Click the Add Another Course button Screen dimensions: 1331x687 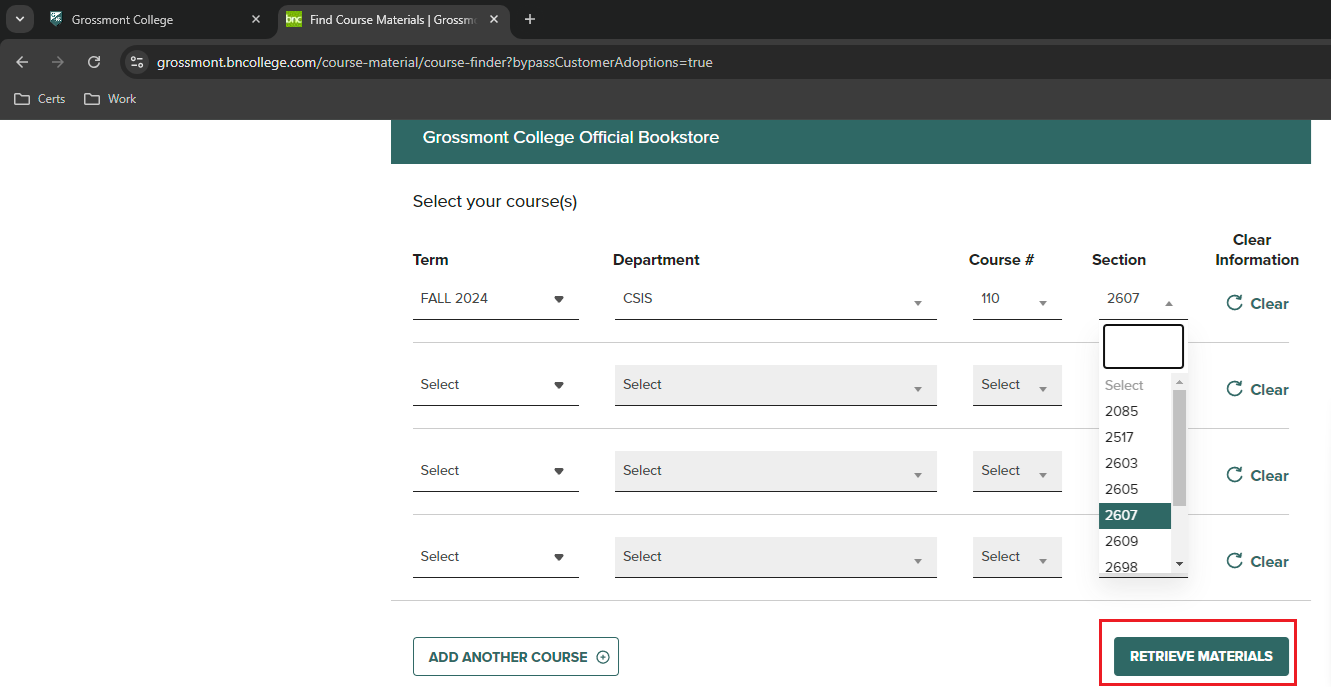pos(516,657)
